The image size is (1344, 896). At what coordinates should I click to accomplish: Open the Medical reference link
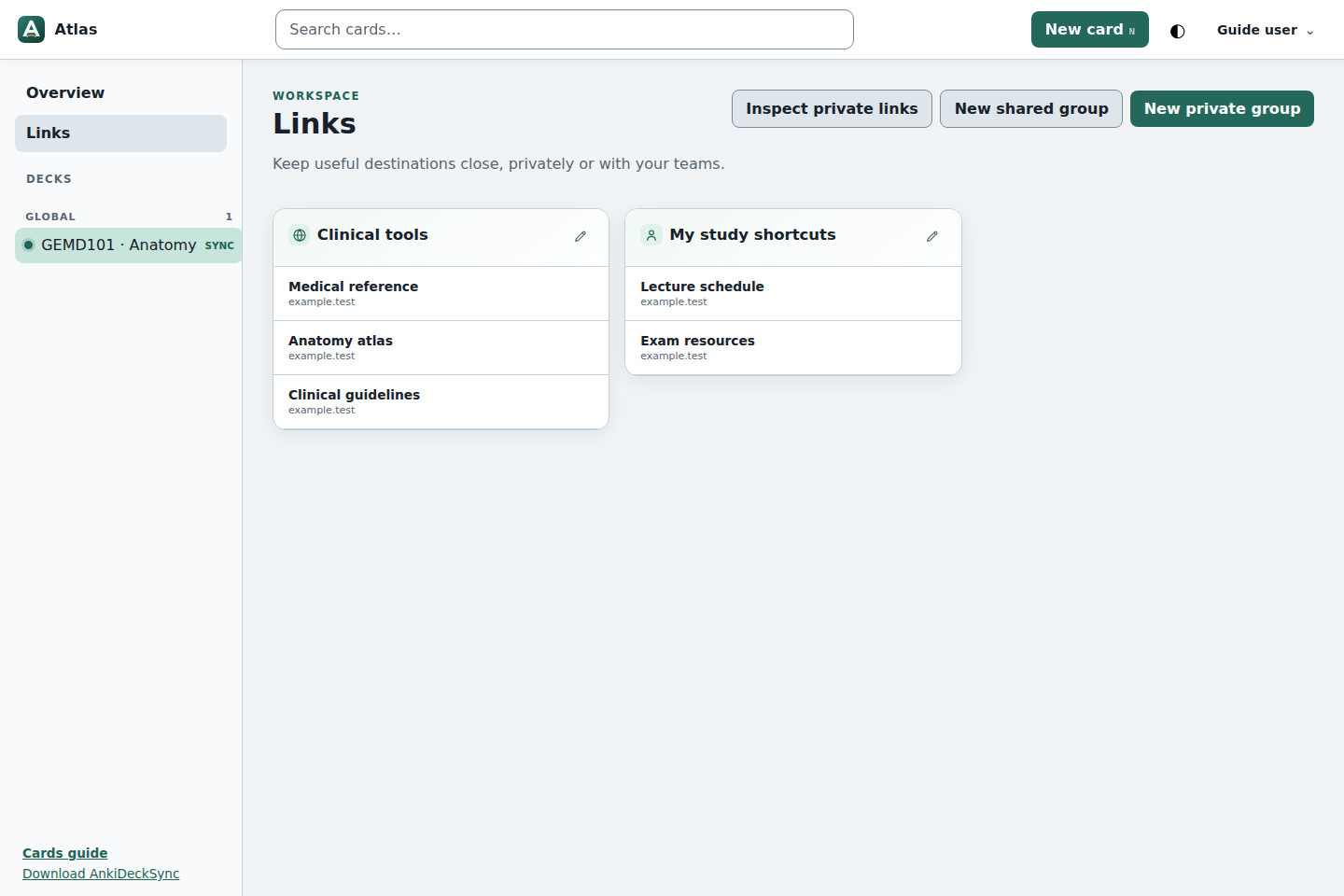point(441,293)
